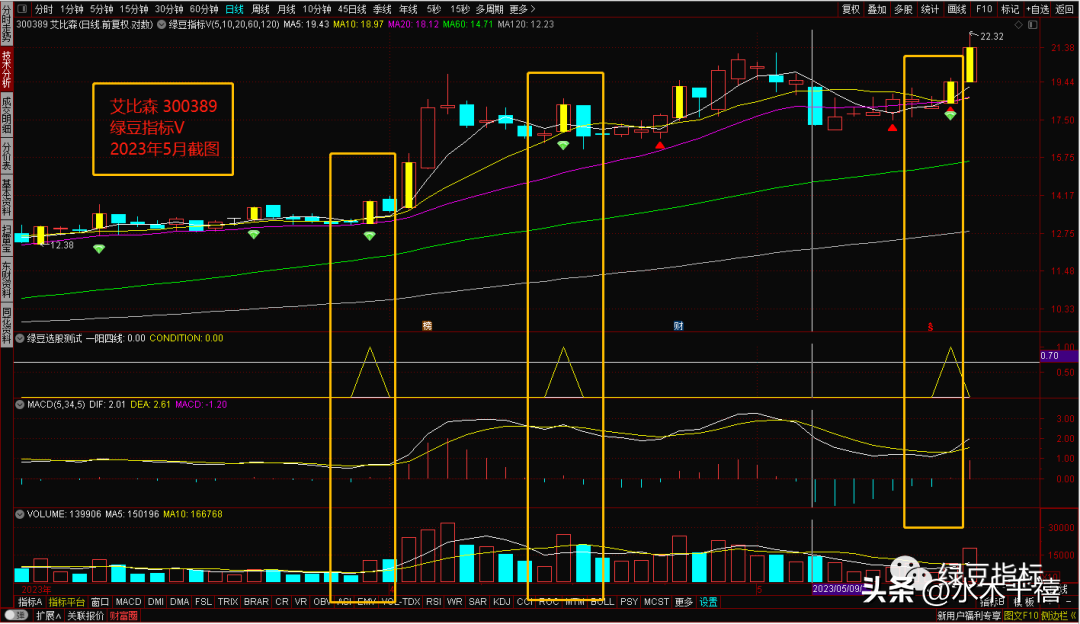Click 2023/05/09 date marker on time axis
Screen dimensions: 1080x624
tap(841, 589)
